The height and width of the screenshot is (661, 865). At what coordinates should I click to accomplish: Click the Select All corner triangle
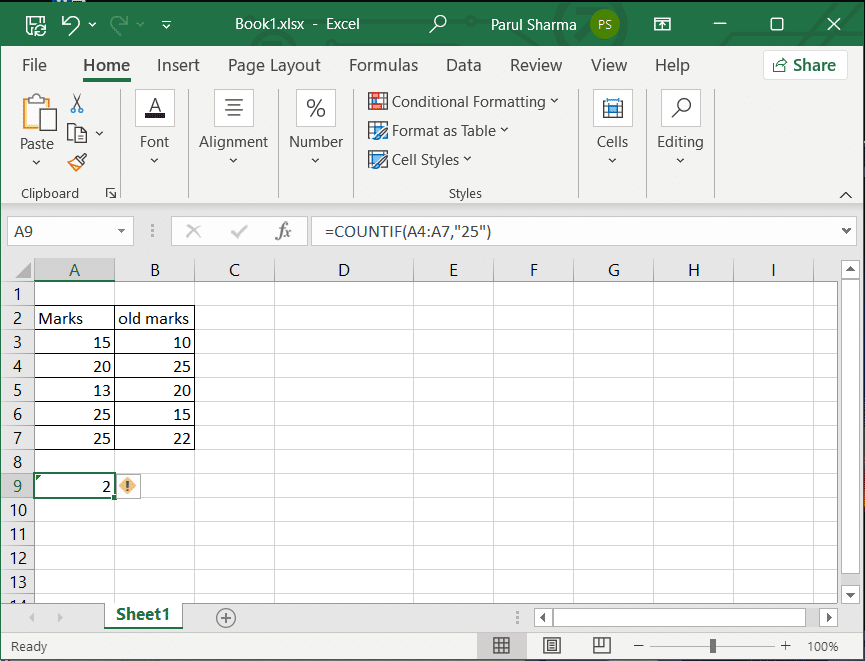tap(23, 270)
